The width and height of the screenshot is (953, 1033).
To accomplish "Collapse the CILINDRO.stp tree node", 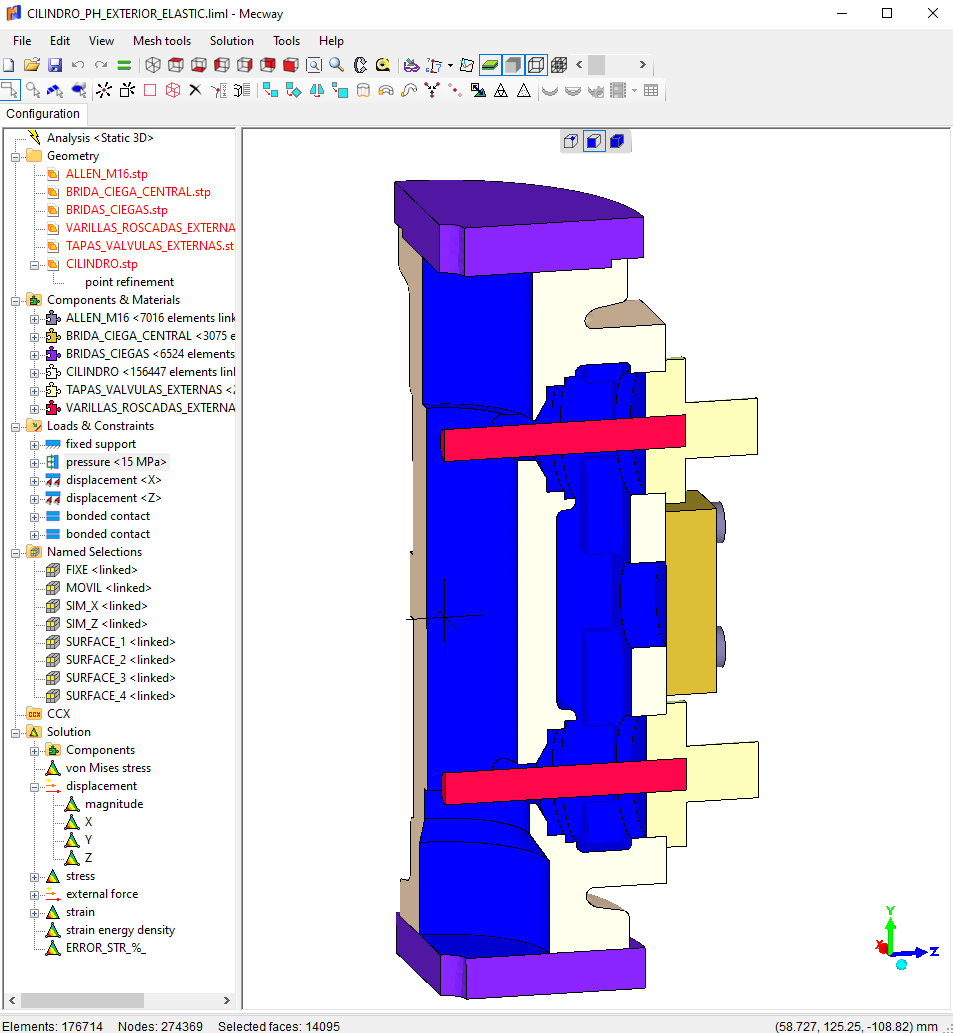I will (34, 265).
